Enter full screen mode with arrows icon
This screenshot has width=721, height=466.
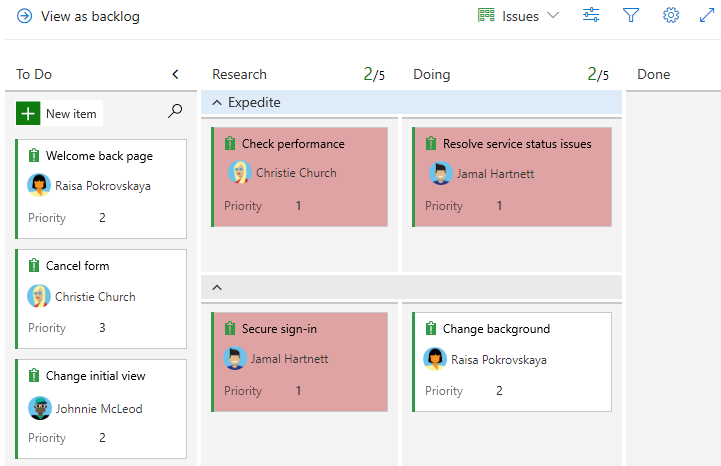(x=706, y=16)
